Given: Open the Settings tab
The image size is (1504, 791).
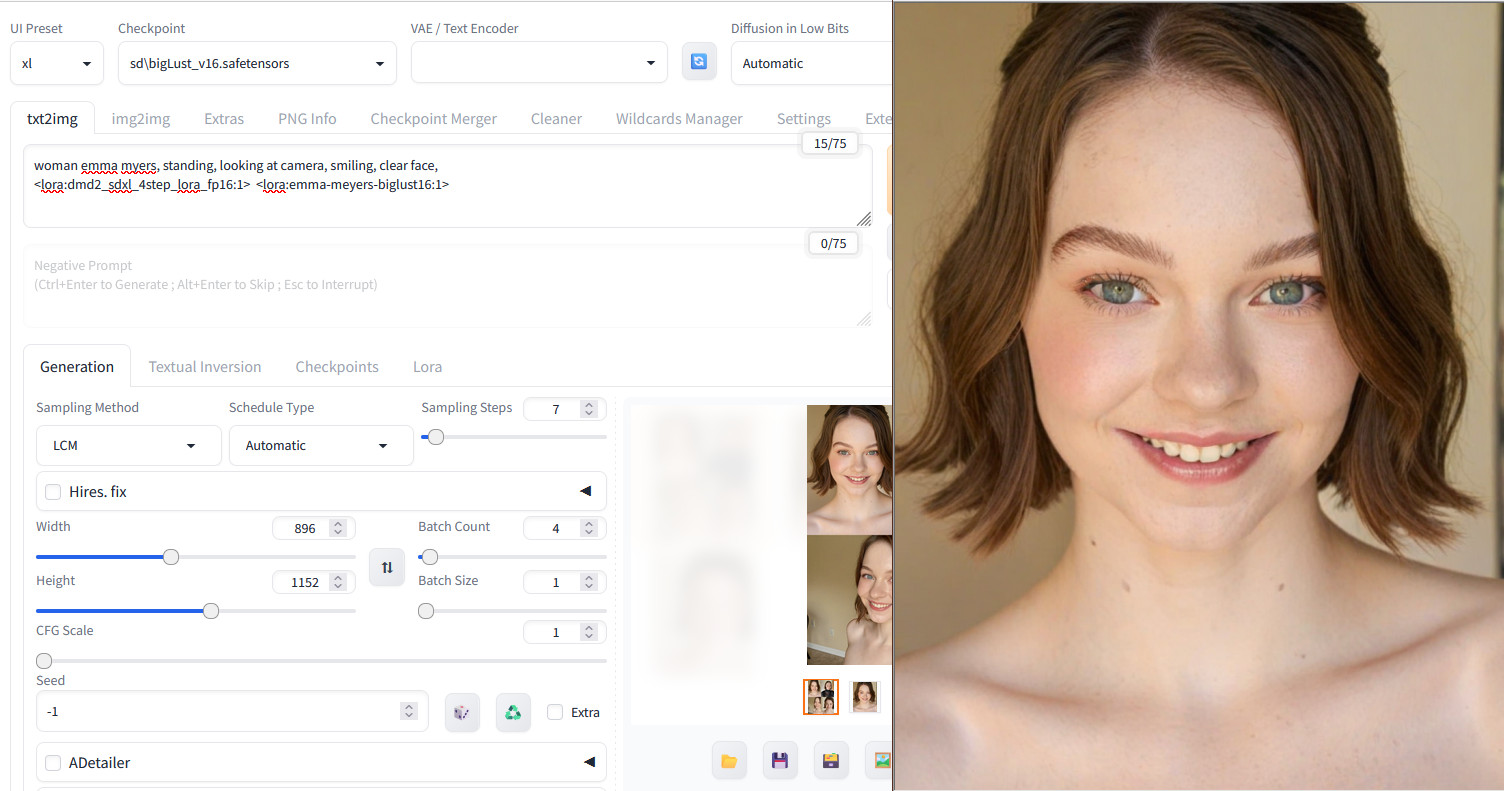Looking at the screenshot, I should coord(804,119).
